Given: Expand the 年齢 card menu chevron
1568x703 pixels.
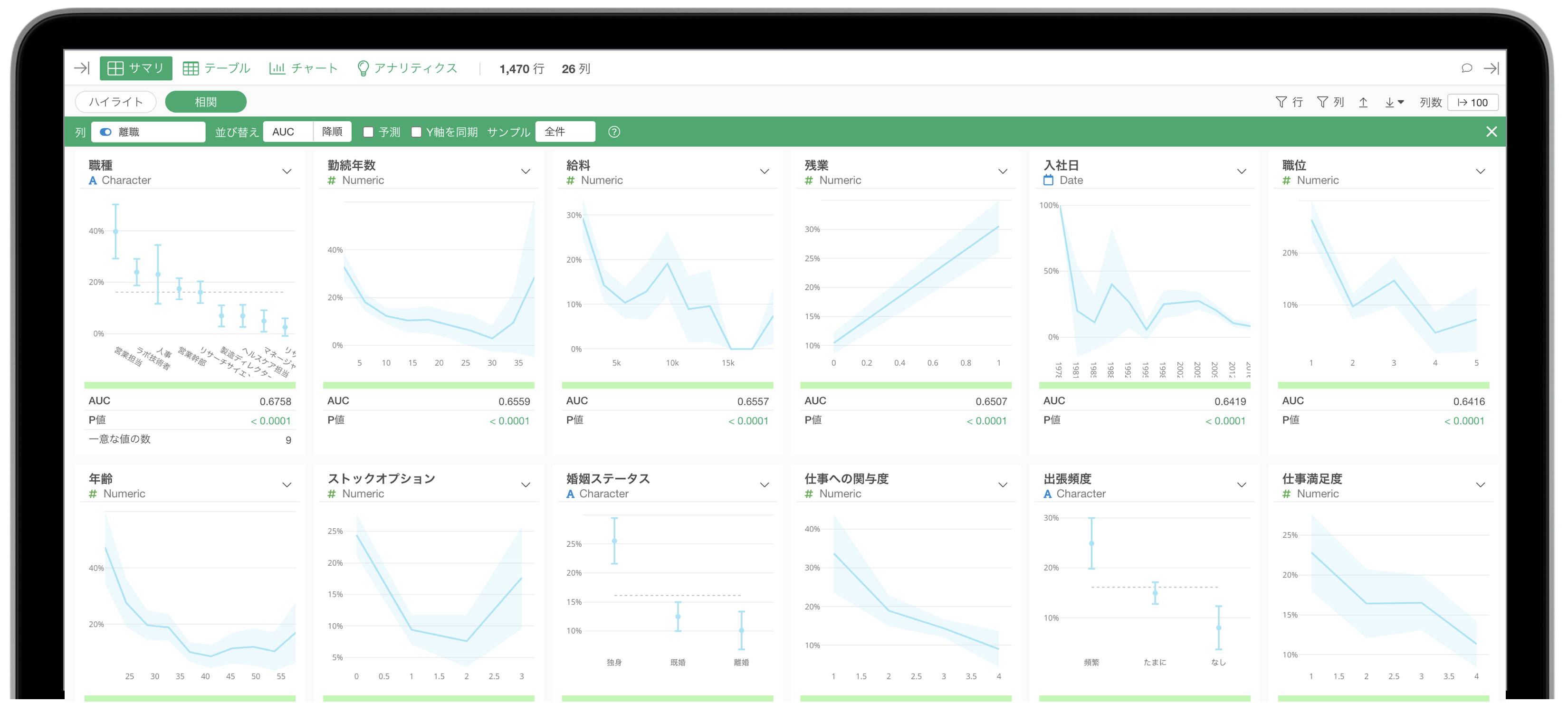Looking at the screenshot, I should [x=287, y=485].
